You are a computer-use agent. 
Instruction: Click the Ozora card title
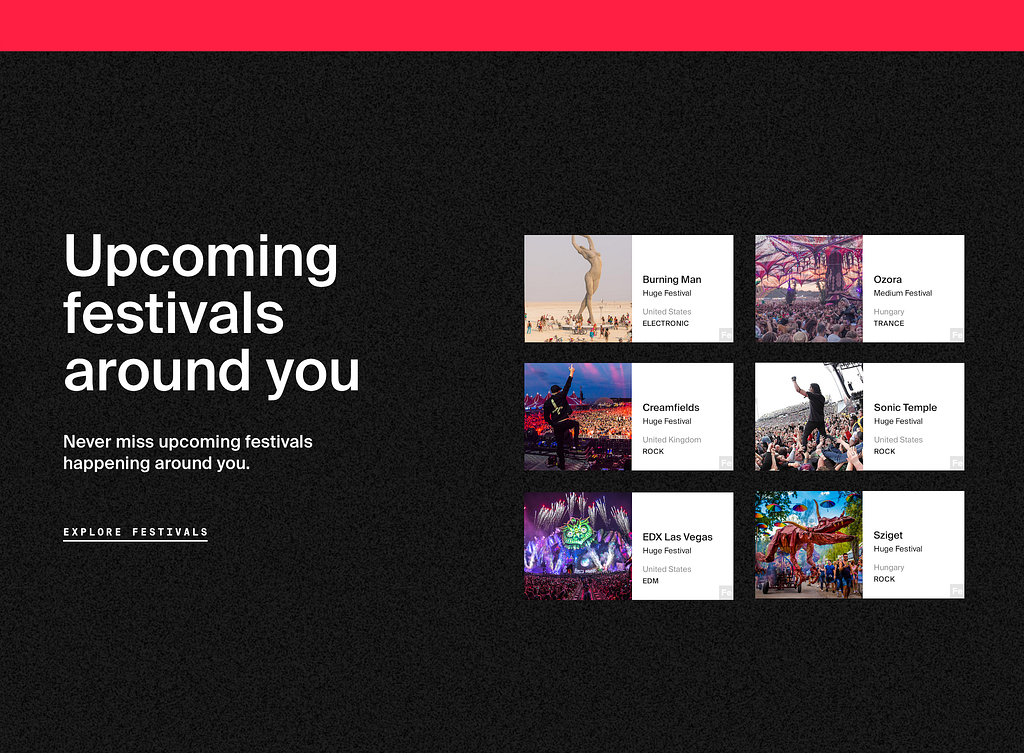click(888, 280)
